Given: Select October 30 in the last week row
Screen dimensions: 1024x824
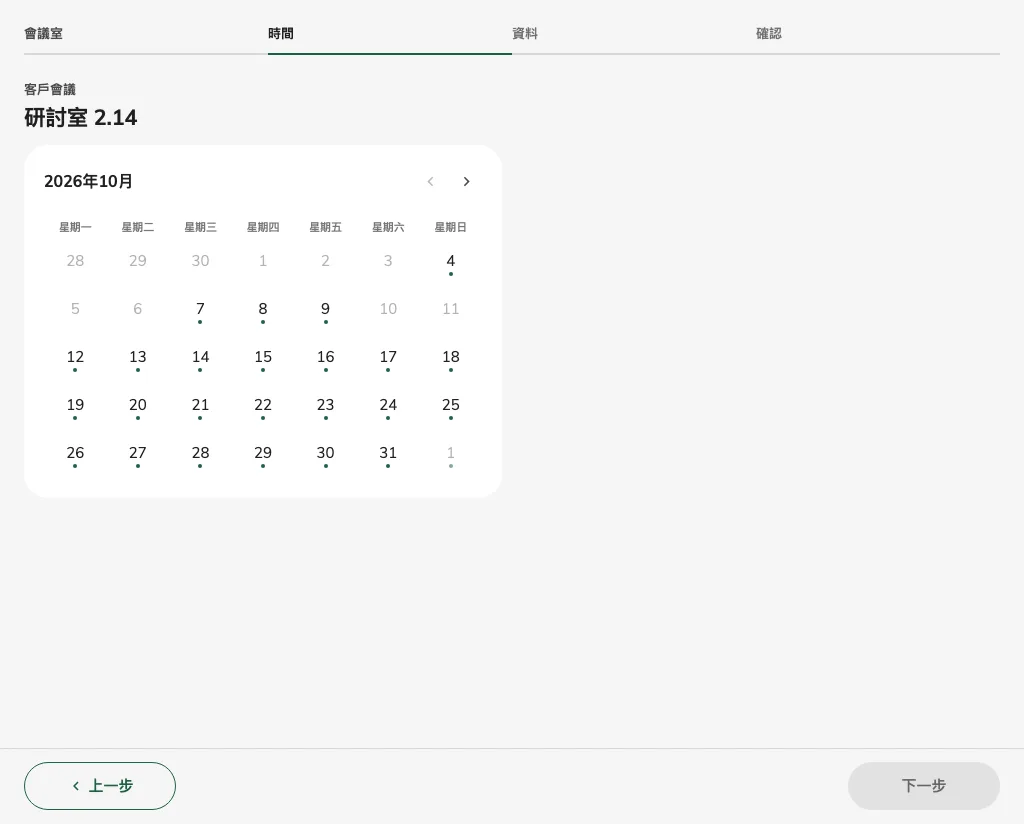Looking at the screenshot, I should (x=325, y=453).
